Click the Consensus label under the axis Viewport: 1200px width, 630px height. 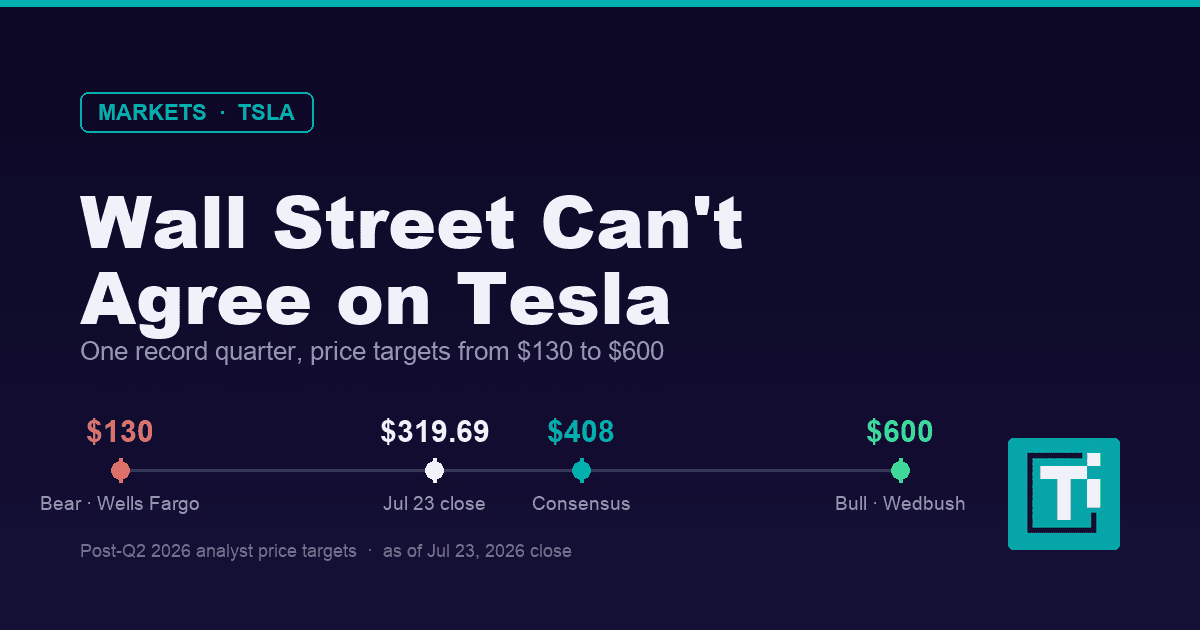581,504
